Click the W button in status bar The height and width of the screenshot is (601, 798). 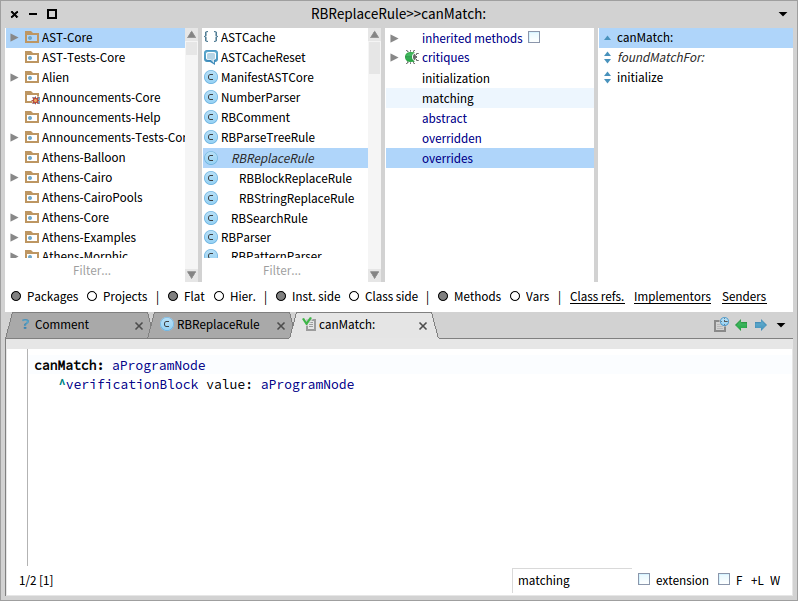click(x=775, y=580)
